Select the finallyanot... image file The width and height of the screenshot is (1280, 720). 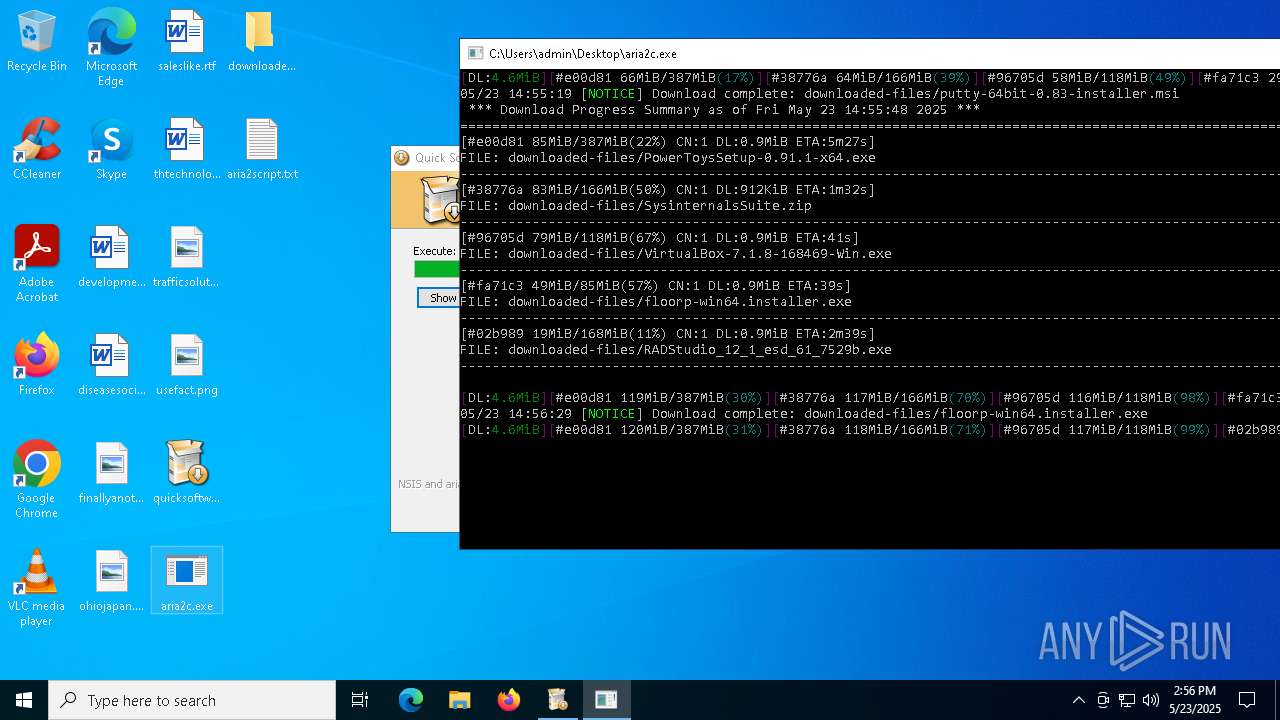111,474
